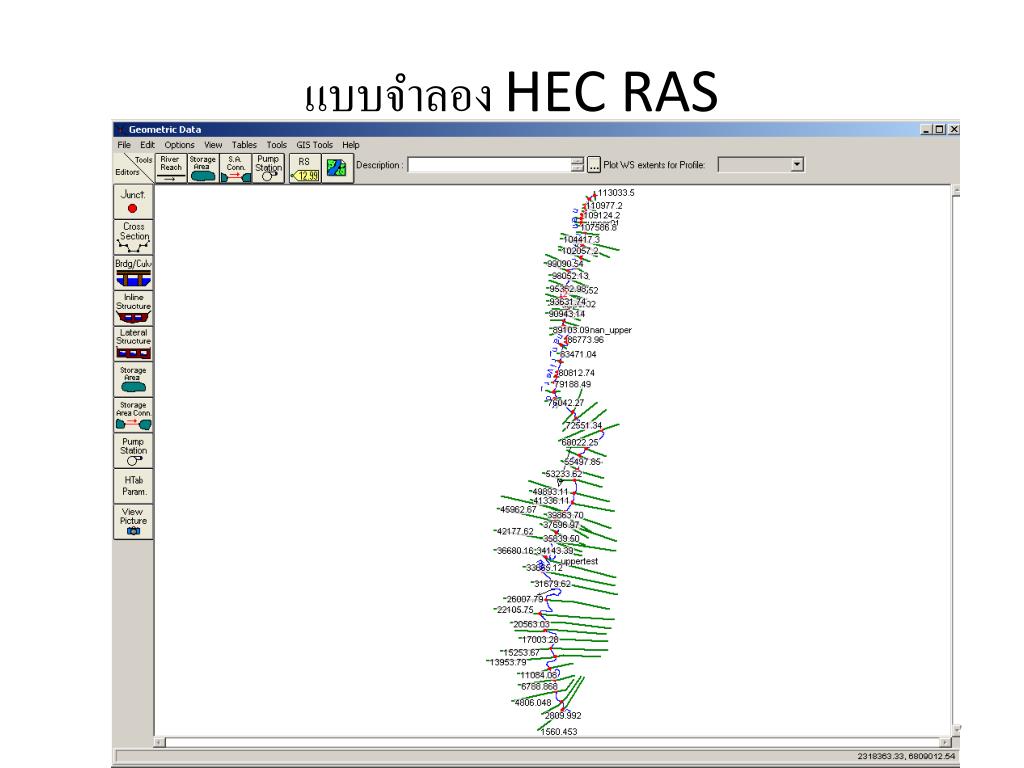Open the Junct. editor
This screenshot has width=1024, height=768.
(133, 202)
